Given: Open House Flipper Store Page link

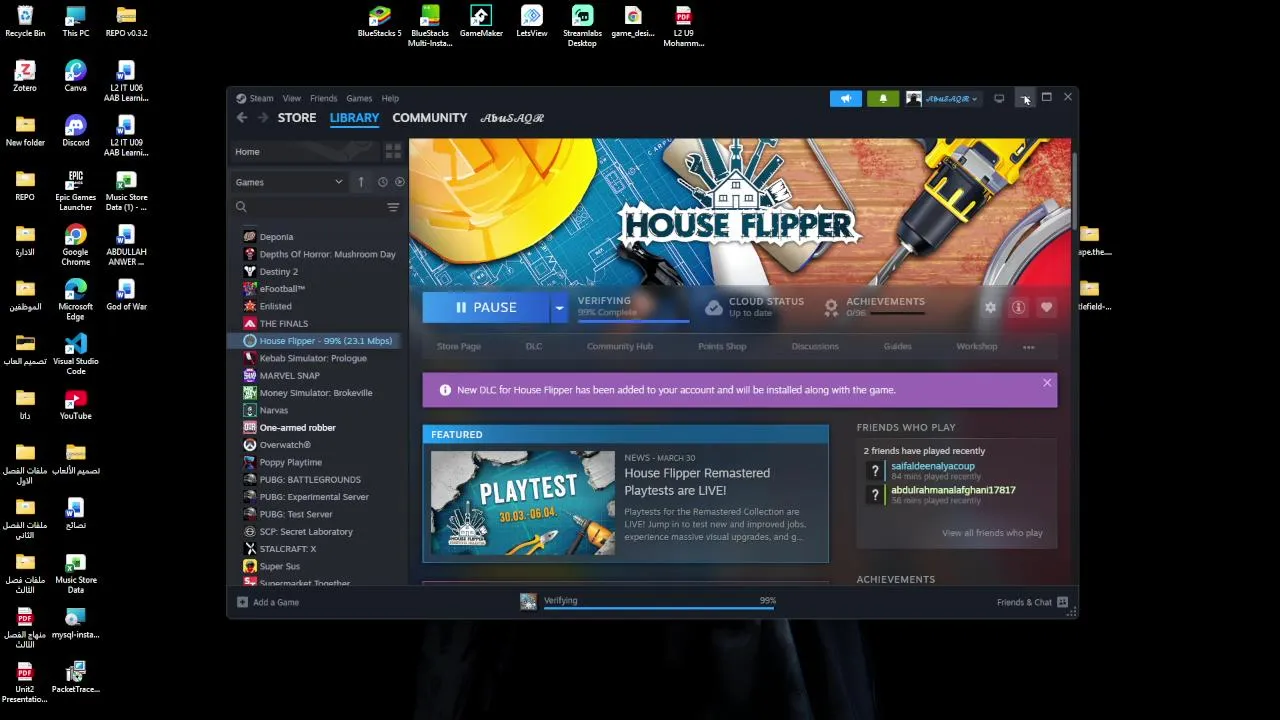Looking at the screenshot, I should [459, 346].
